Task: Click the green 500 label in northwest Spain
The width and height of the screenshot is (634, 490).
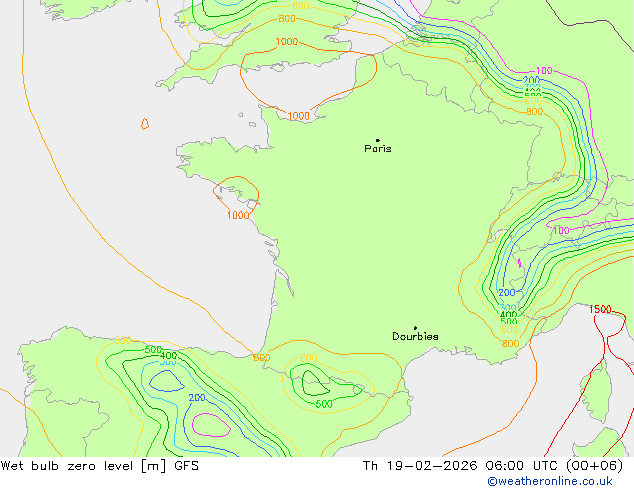Action: coord(153,350)
